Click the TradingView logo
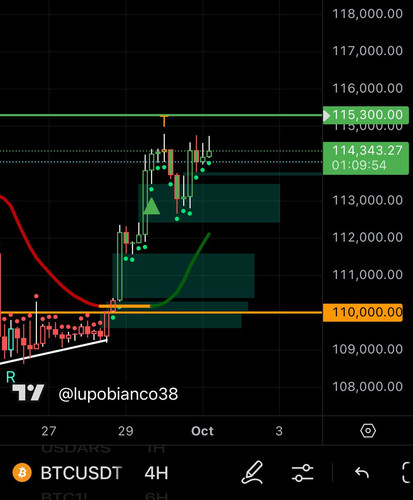The width and height of the screenshot is (413, 500). click(28, 392)
